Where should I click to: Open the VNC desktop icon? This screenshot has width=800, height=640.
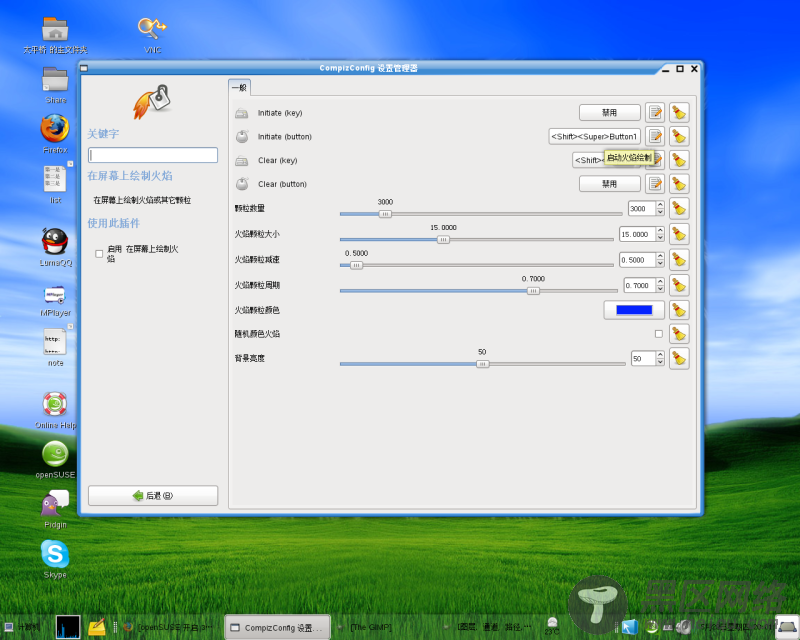[152, 34]
